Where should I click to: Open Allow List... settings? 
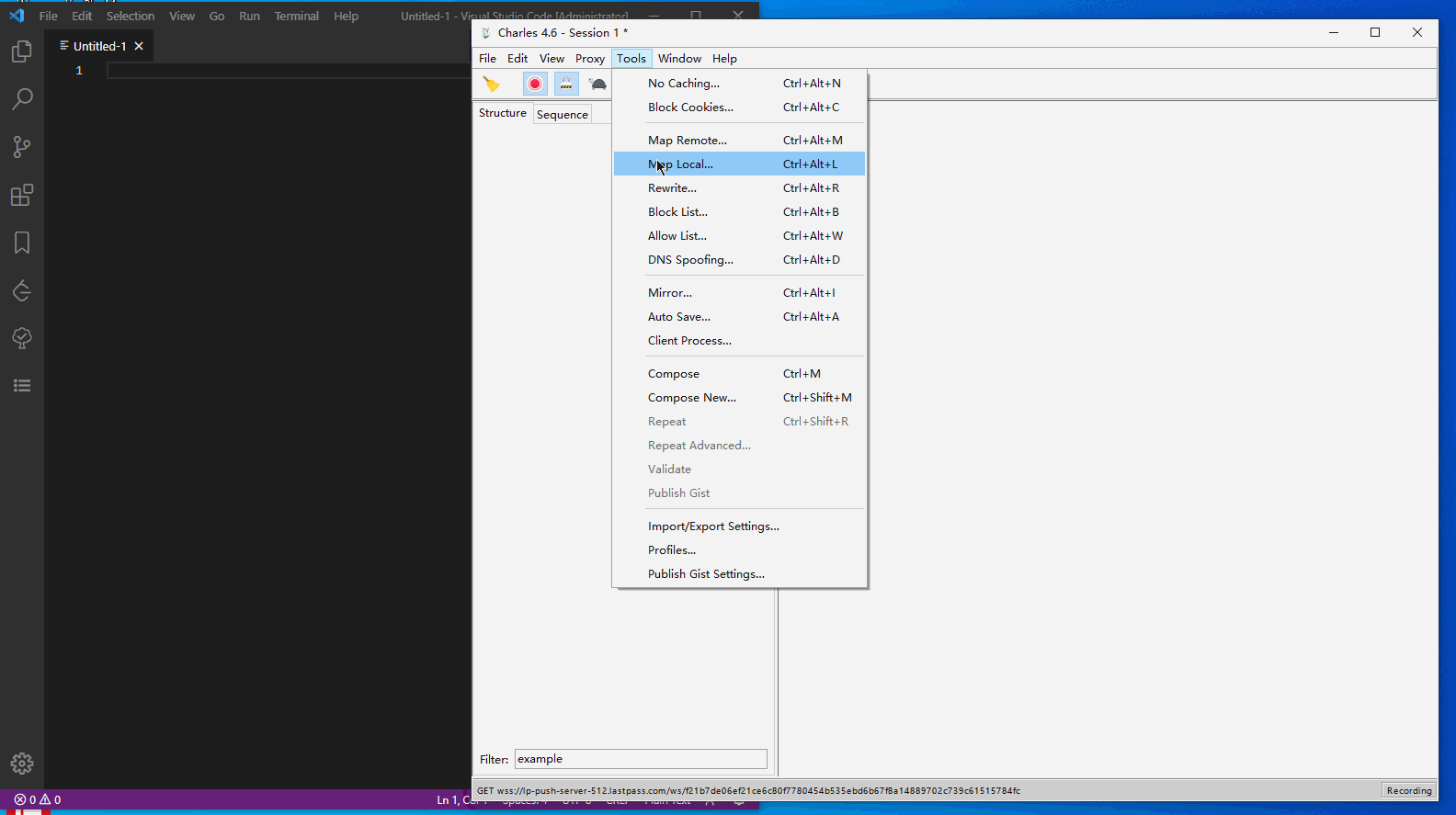point(739,236)
